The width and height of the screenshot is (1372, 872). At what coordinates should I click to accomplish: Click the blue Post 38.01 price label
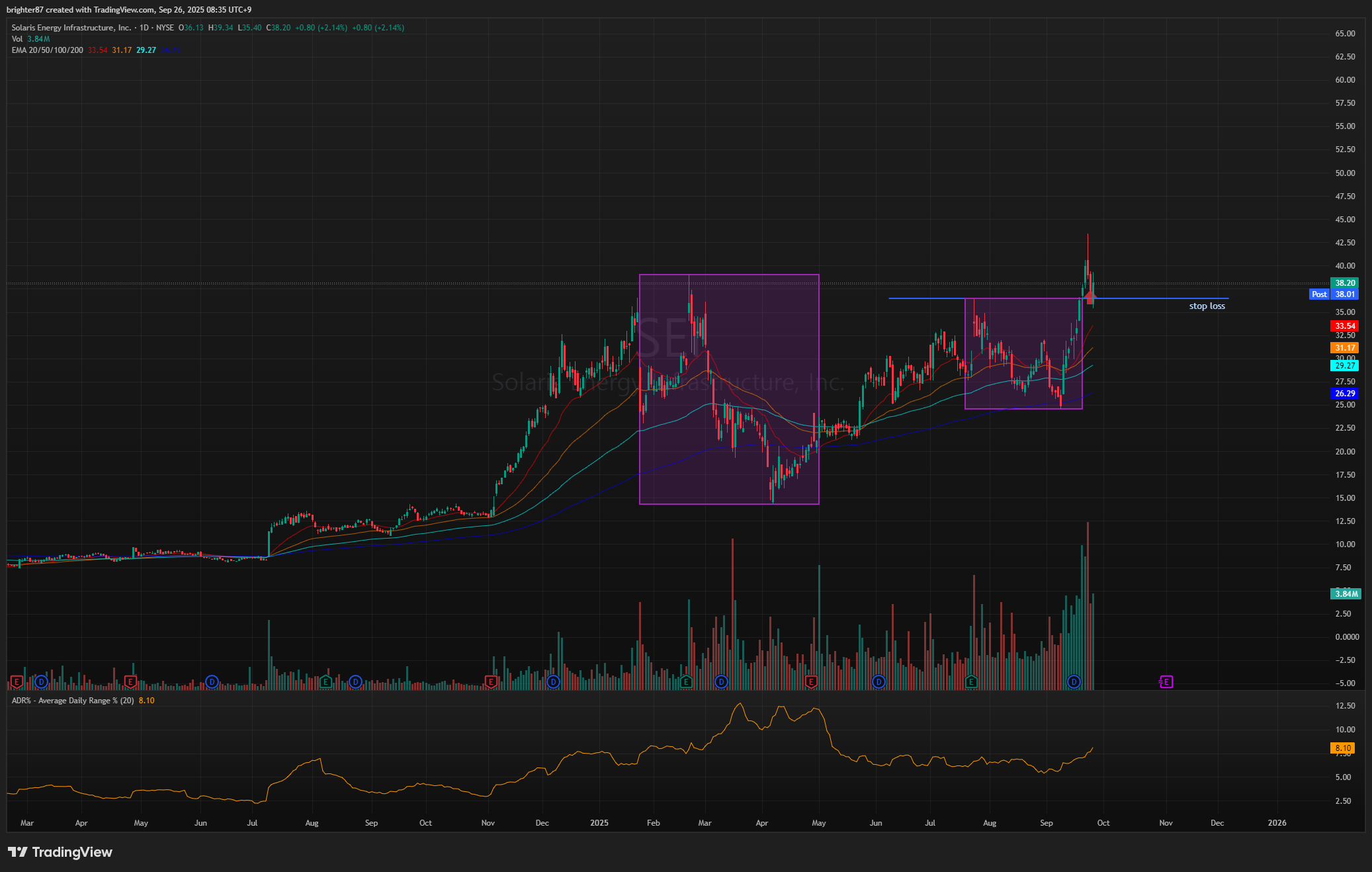(1333, 294)
